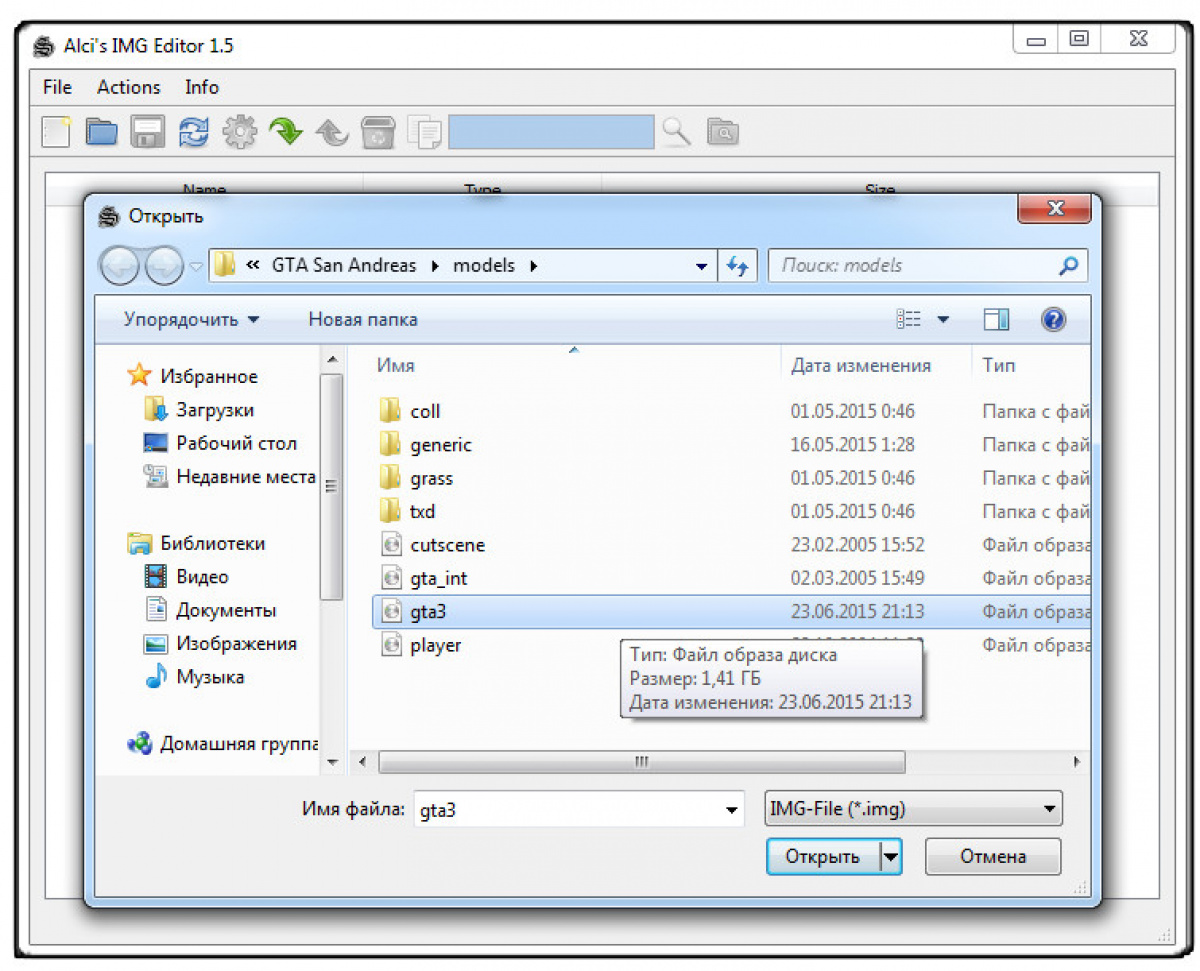Click the models breadcrumb segment
This screenshot has height=971, width=1200.
click(484, 266)
